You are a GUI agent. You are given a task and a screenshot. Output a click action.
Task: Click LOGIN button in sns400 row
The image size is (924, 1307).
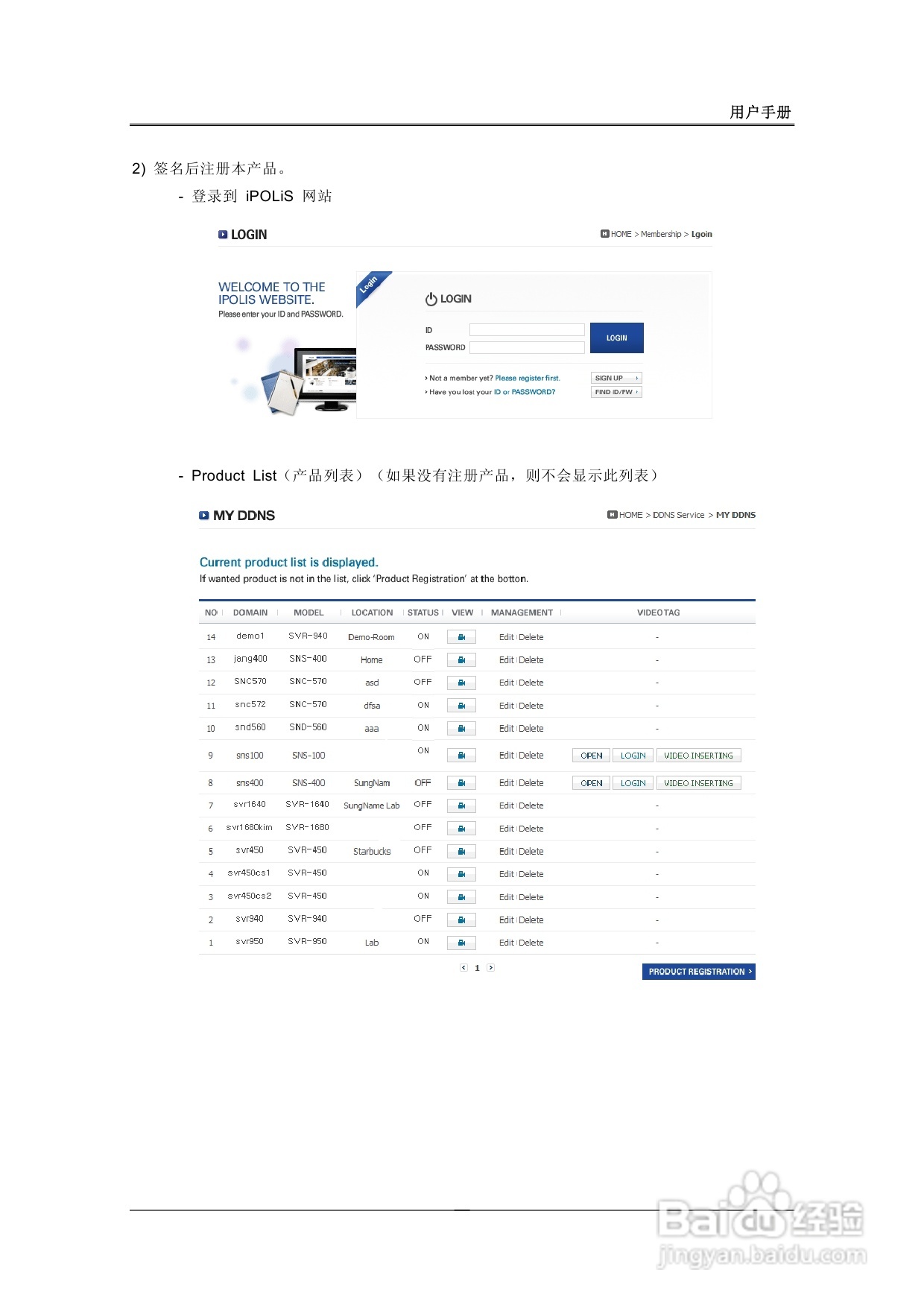[633, 783]
